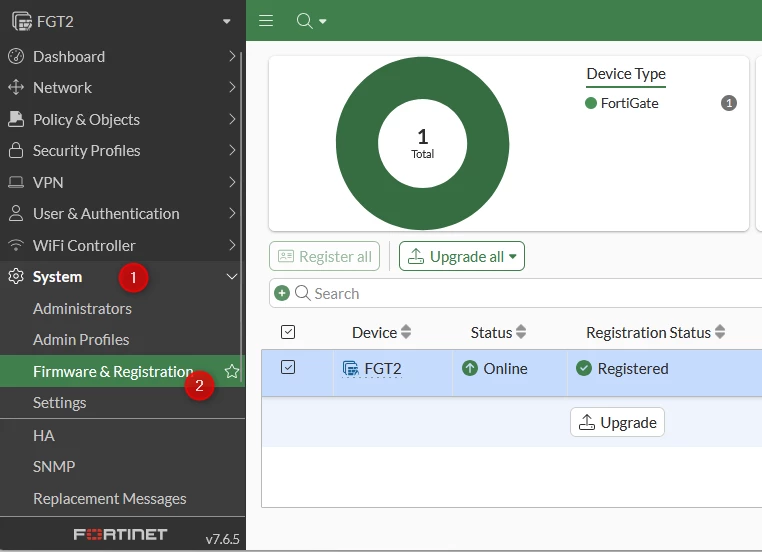The height and width of the screenshot is (552, 762).
Task: Click the '1 Total' center of donut chart
Action: pos(422,143)
